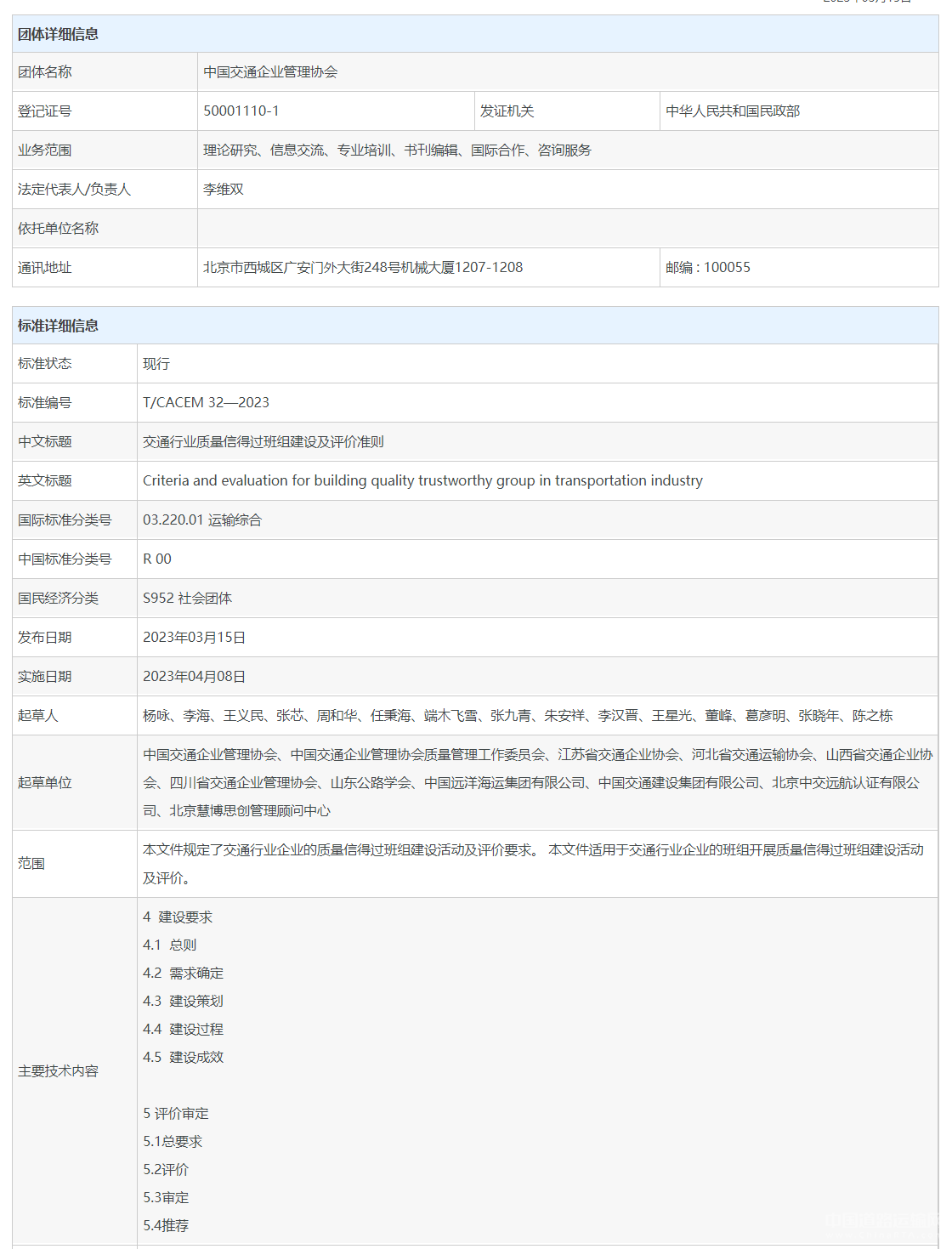Select line 5.2评价
952x1249 pixels.
[x=166, y=1170]
